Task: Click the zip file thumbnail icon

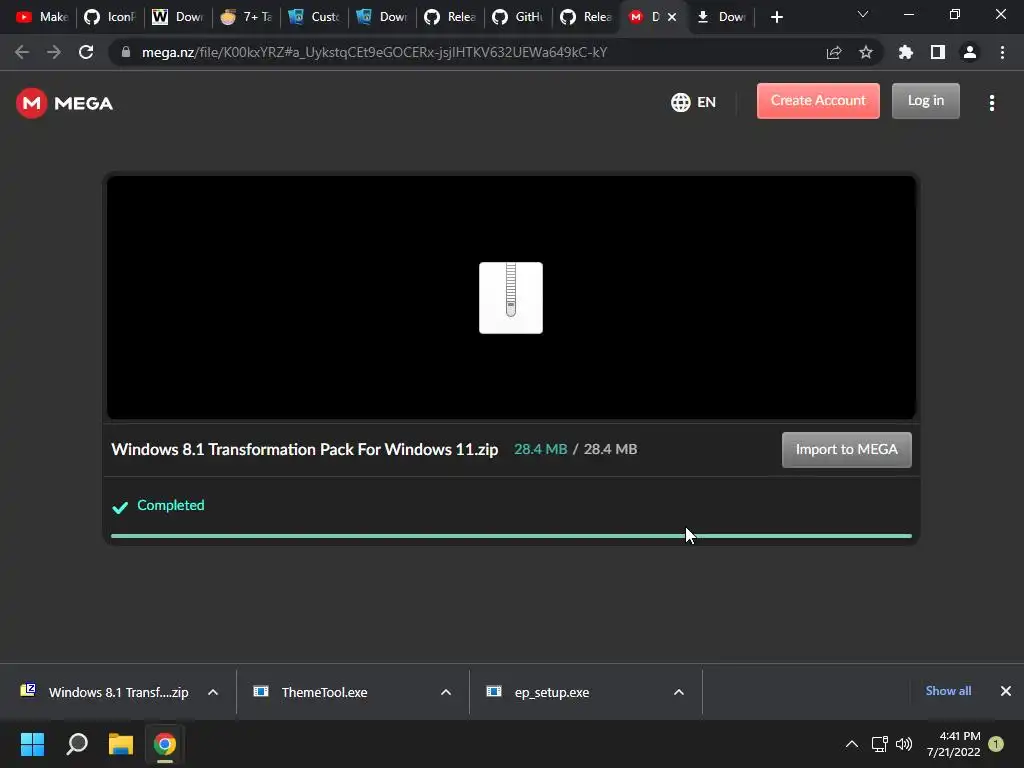Action: (511, 298)
